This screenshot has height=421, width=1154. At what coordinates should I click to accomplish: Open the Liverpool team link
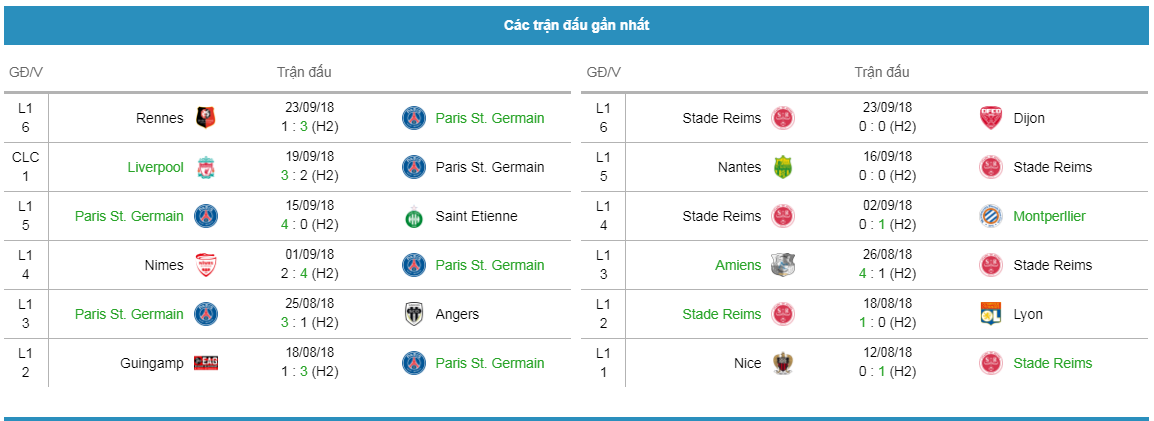[x=155, y=167]
